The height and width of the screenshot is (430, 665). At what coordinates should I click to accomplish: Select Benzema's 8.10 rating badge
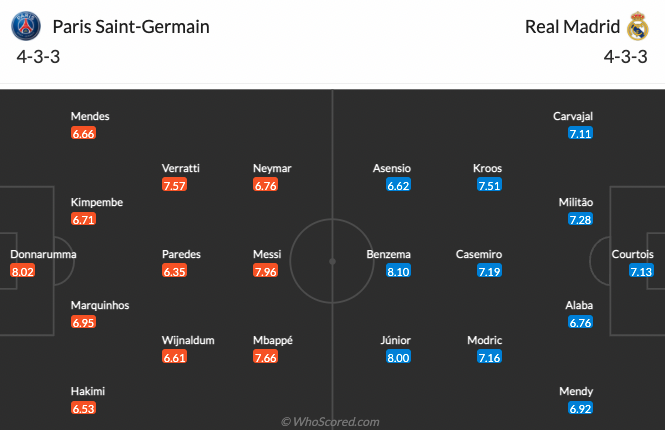click(397, 271)
